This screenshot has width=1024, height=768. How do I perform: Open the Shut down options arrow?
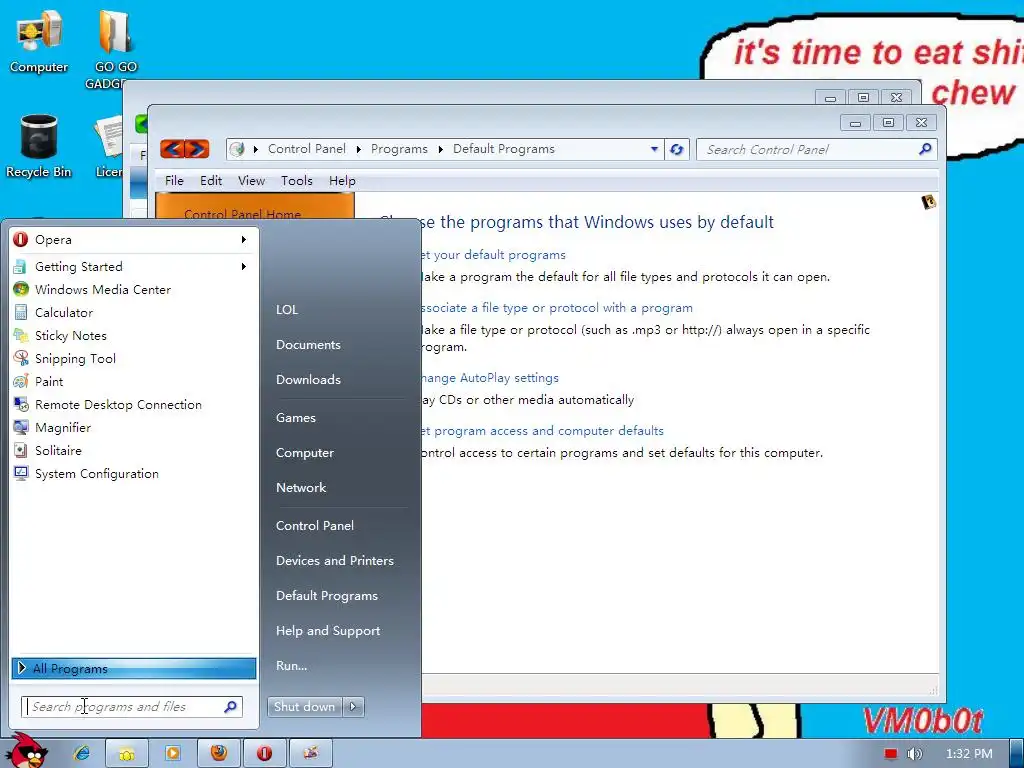[353, 707]
